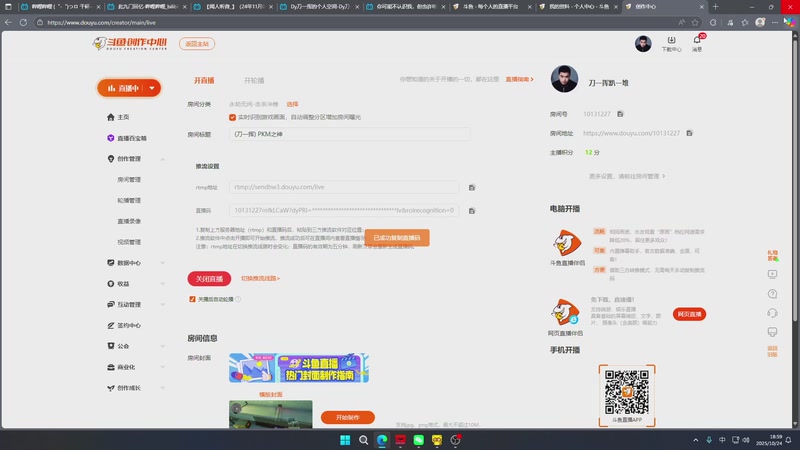Open the green WeChat taskbar icon

(419, 440)
